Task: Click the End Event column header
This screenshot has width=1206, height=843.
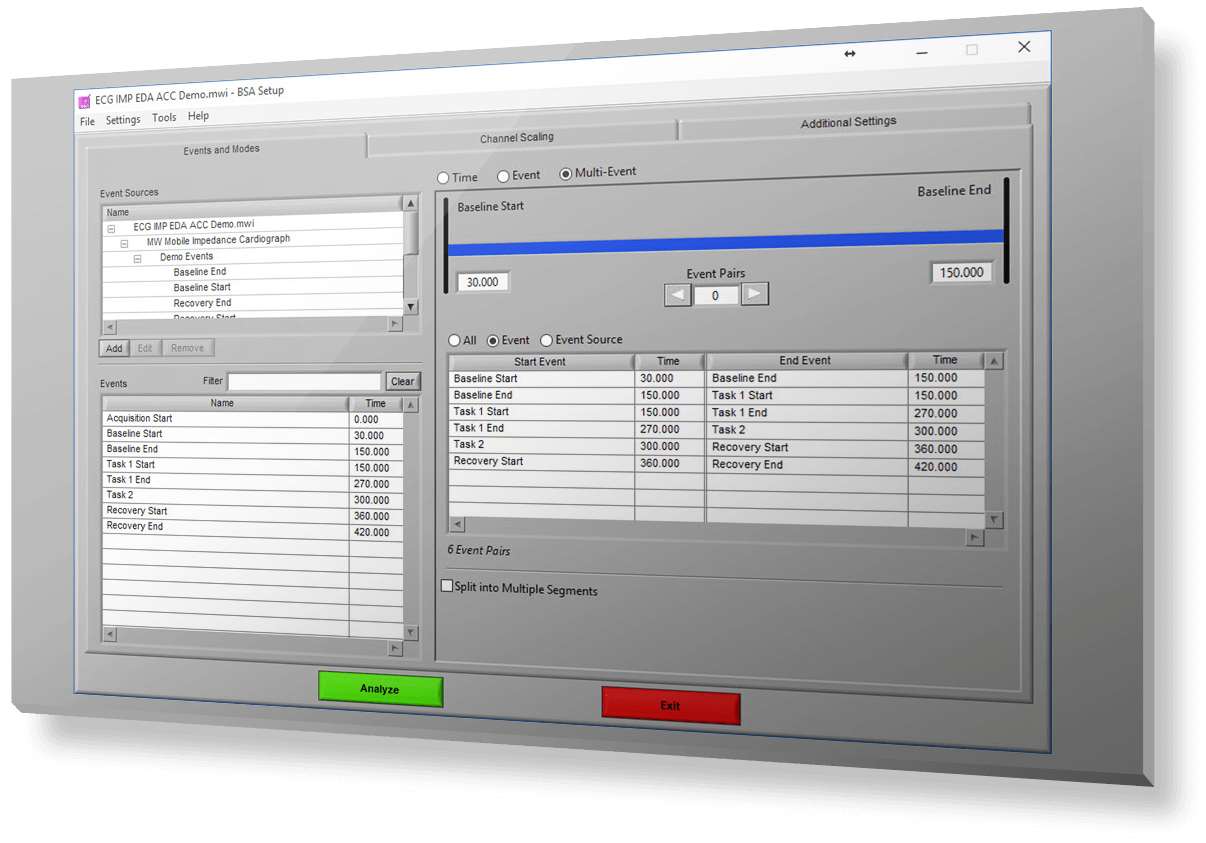Action: tap(805, 360)
